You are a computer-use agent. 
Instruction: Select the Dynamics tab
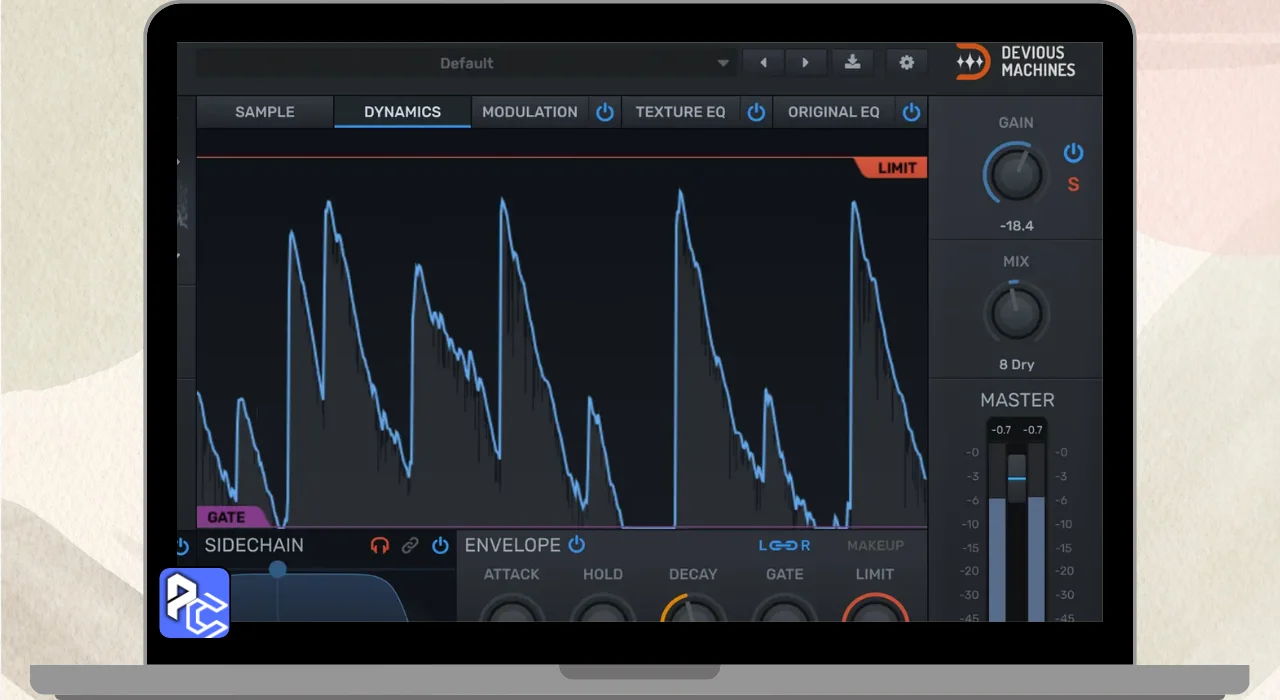pos(402,112)
